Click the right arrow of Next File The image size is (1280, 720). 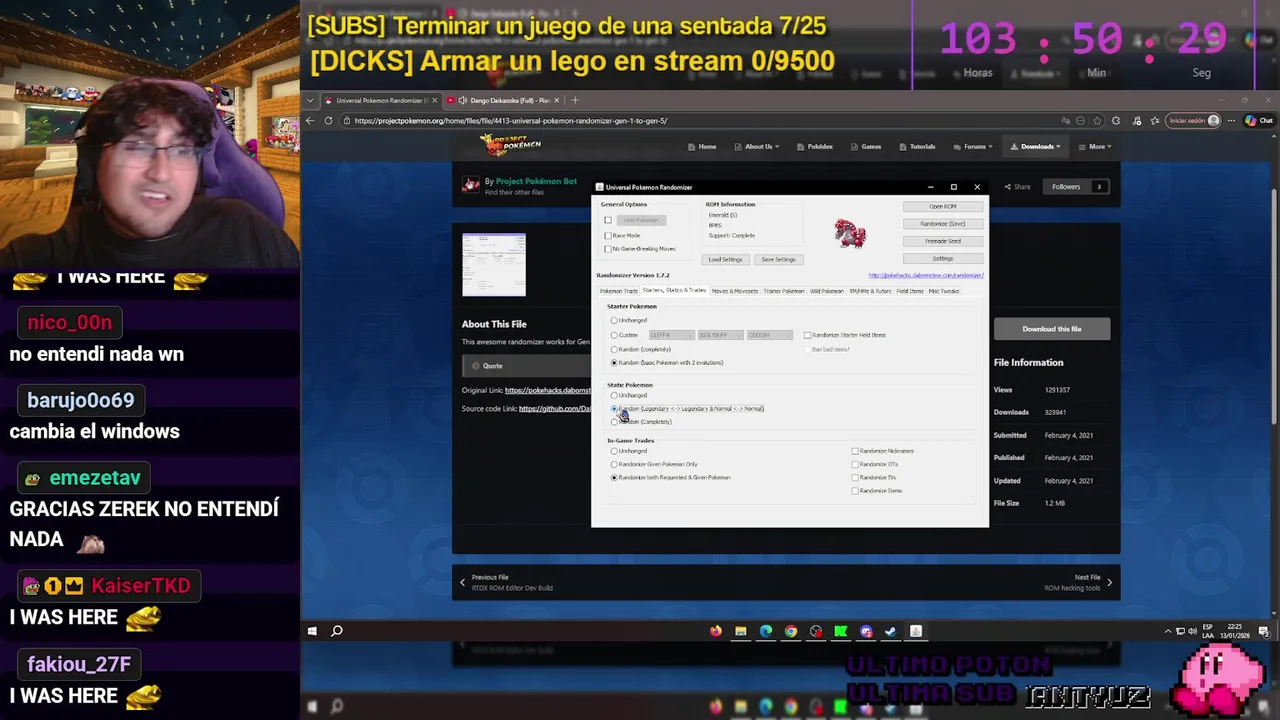click(x=1109, y=582)
